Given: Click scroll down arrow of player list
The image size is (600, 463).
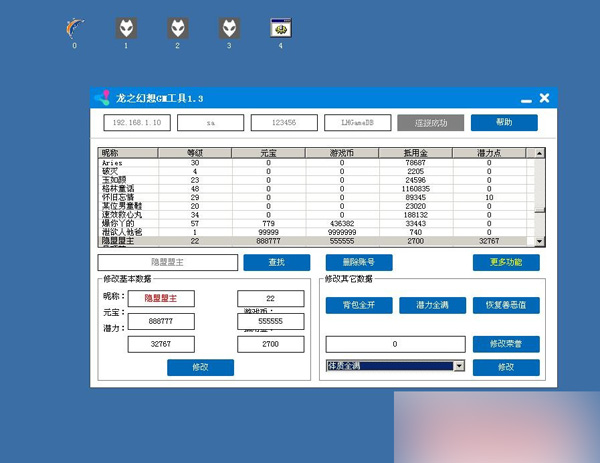Looking at the screenshot, I should 540,241.
